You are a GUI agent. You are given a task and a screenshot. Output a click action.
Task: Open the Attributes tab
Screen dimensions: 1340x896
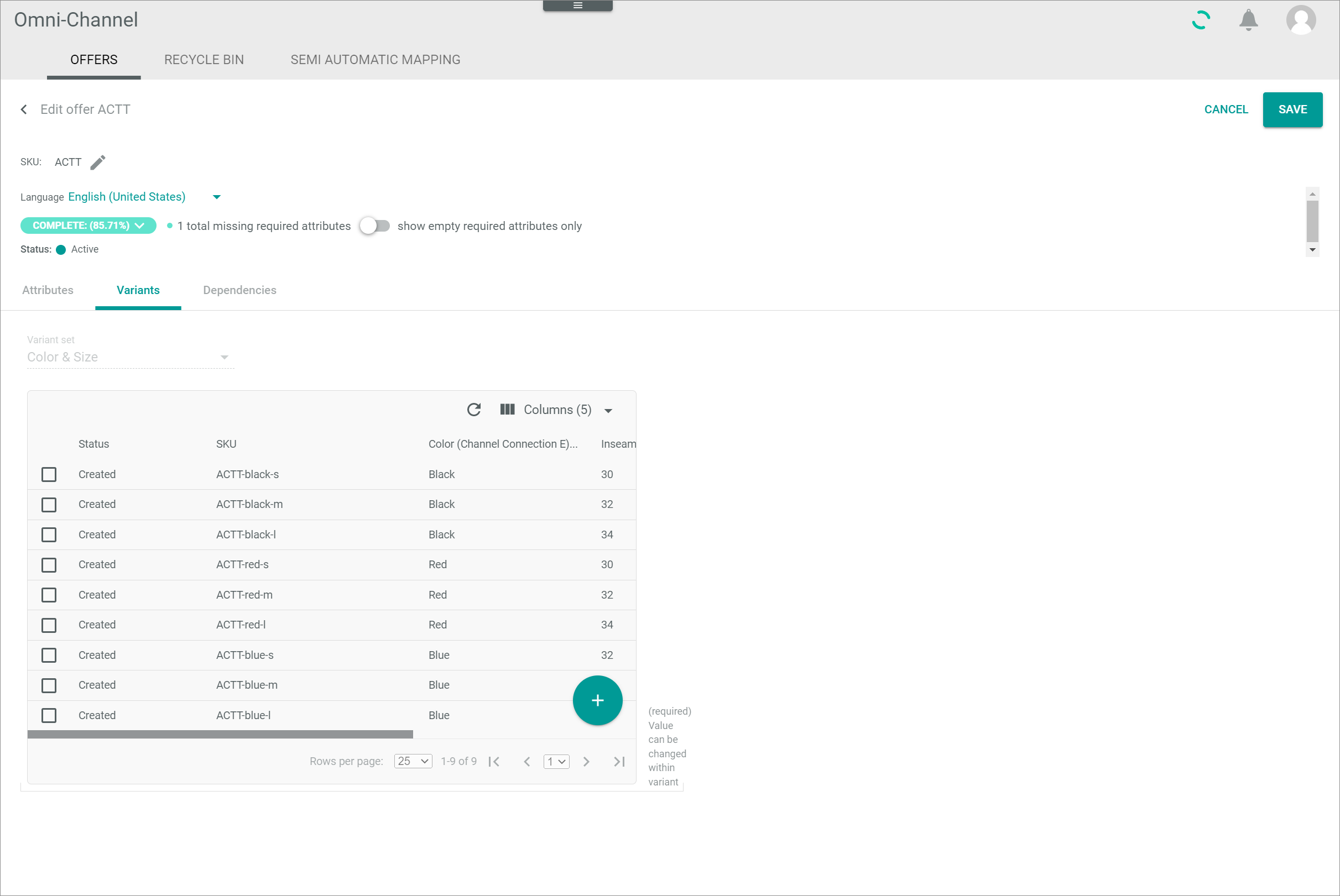[x=48, y=290]
